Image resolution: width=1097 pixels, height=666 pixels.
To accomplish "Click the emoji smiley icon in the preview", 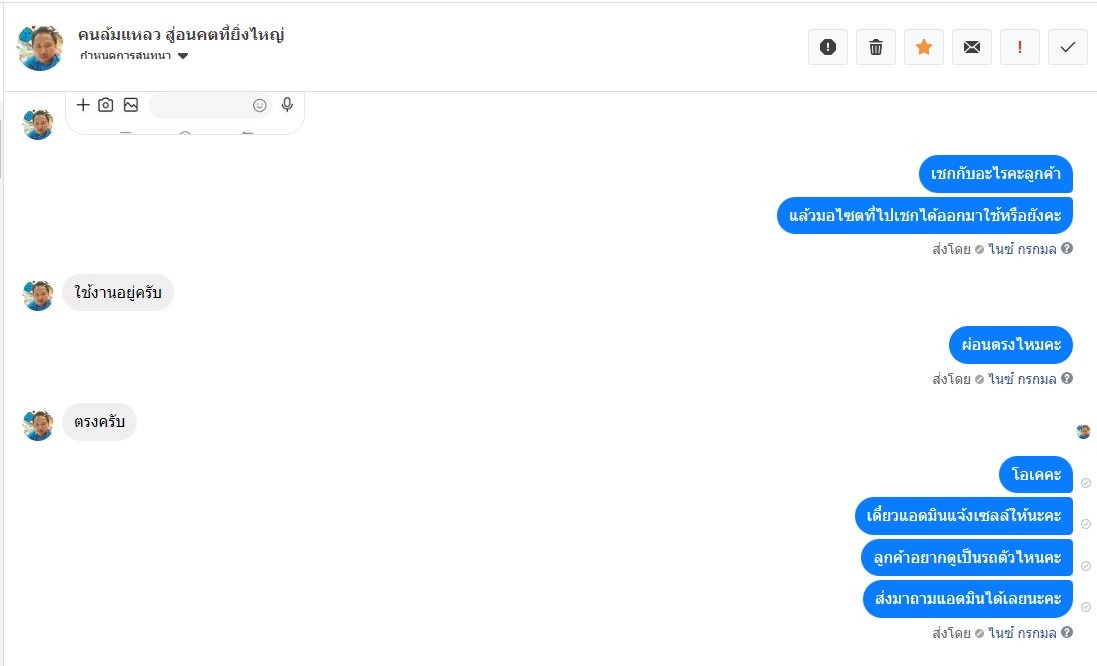I will tap(260, 106).
